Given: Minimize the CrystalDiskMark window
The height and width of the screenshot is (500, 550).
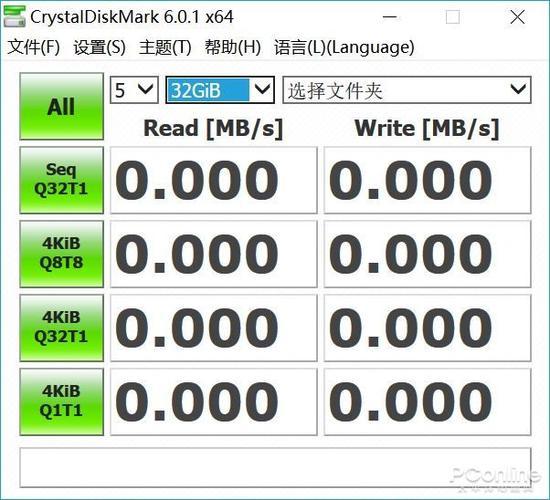Looking at the screenshot, I should click(389, 16).
